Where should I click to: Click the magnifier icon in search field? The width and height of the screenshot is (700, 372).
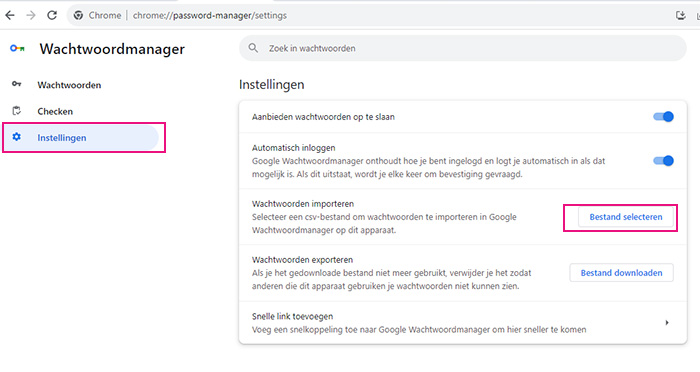[253, 48]
